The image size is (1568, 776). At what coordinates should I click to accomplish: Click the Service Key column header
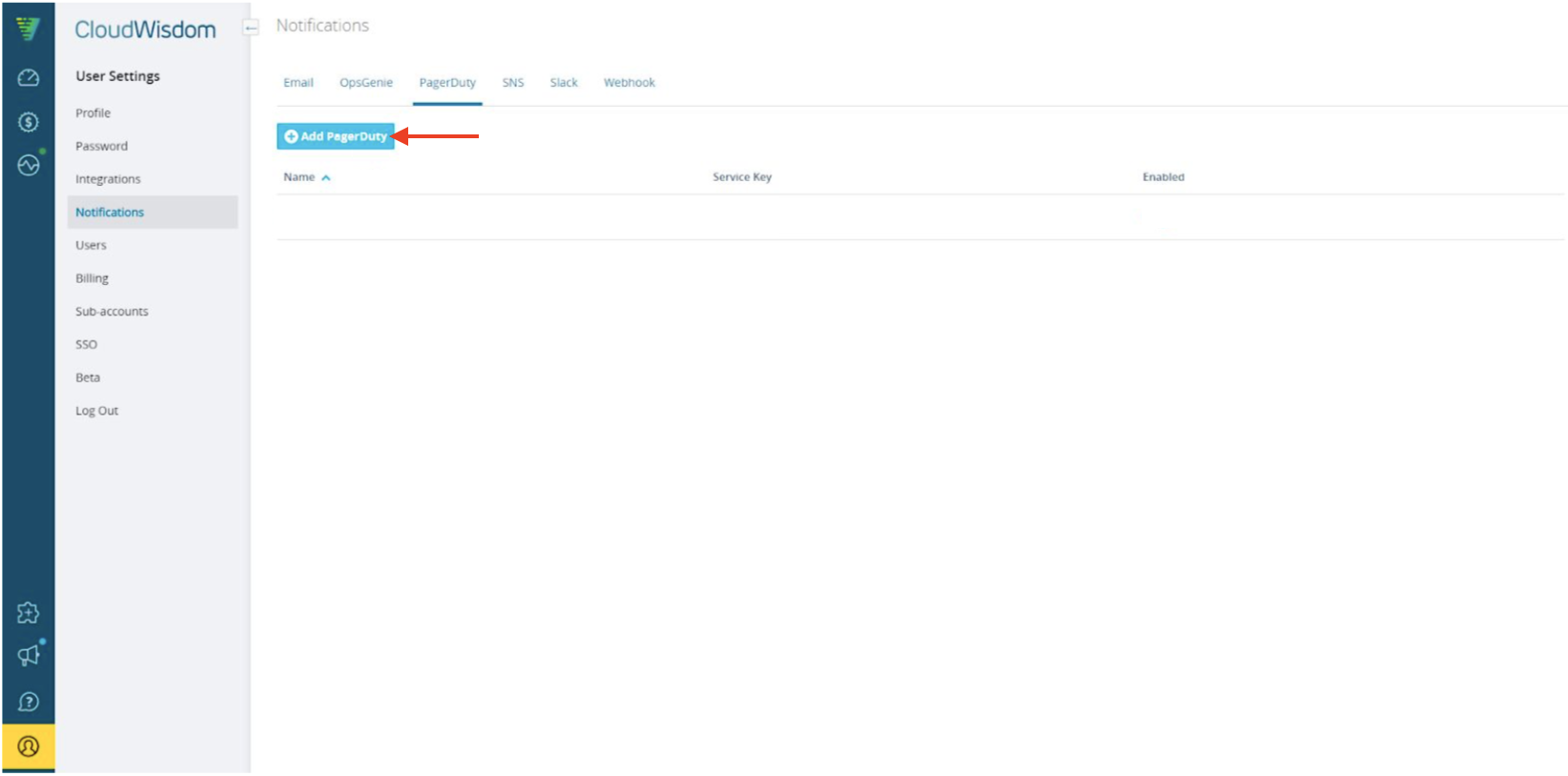point(741,177)
